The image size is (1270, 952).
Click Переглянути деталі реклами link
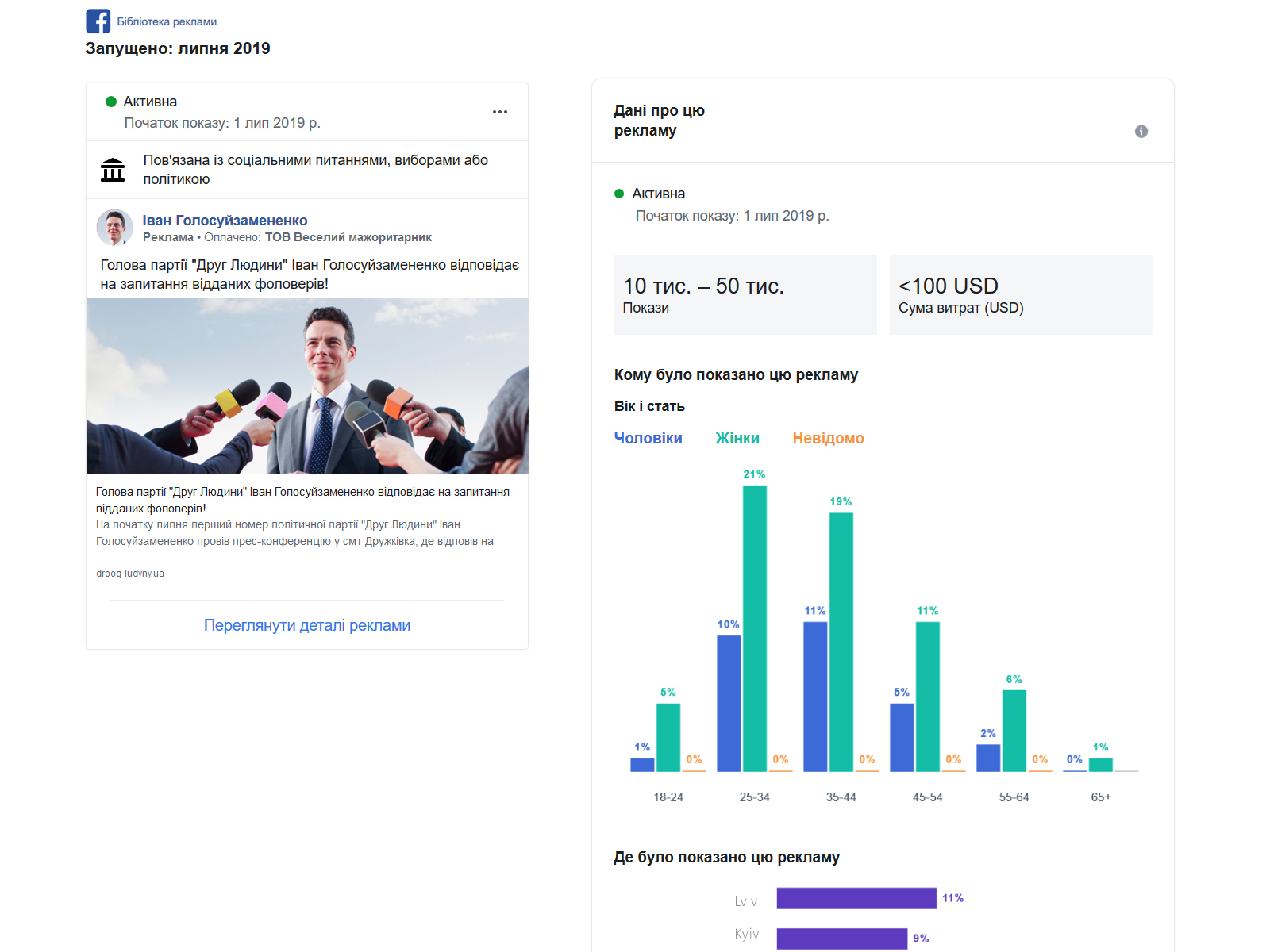coord(306,625)
